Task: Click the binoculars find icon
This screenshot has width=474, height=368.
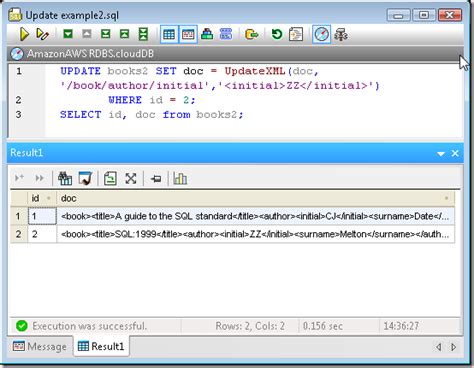Action: [x=65, y=178]
